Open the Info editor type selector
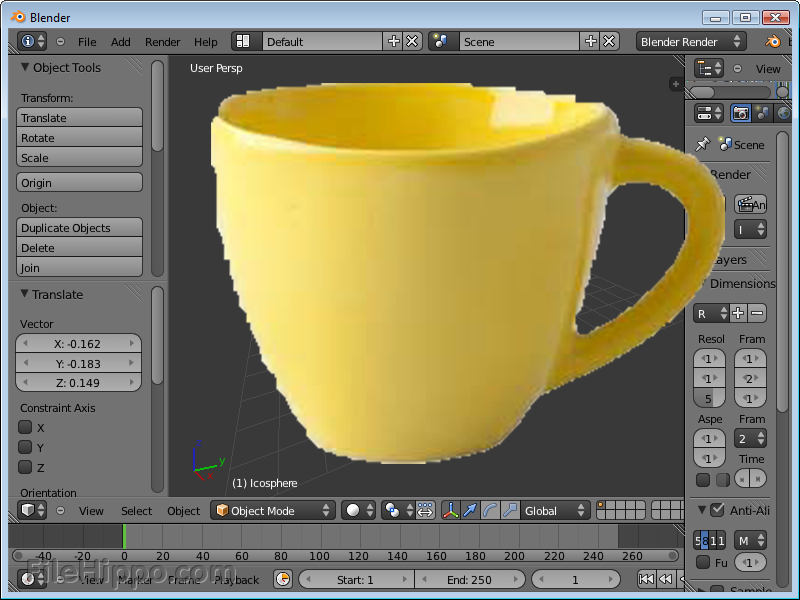800x600 pixels. point(32,41)
